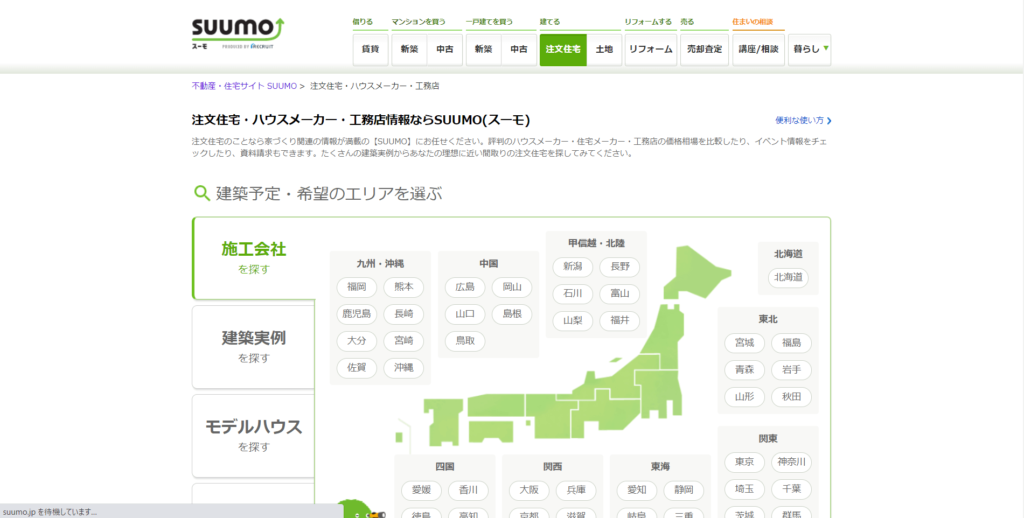
Task: Open the リフォーム tab
Action: (650, 50)
